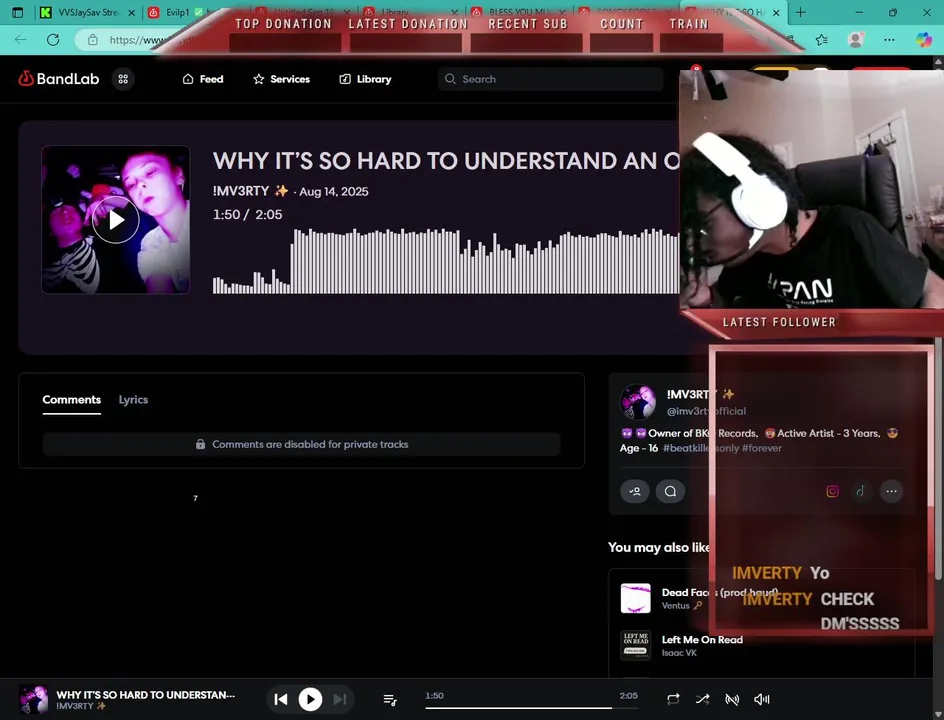Click the #beatkillersonly hashtag
This screenshot has height=720, width=944.
pos(701,448)
